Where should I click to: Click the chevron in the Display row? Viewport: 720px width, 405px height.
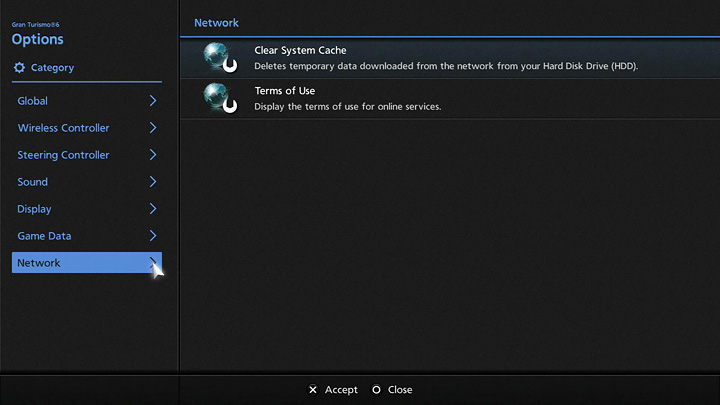(x=153, y=209)
